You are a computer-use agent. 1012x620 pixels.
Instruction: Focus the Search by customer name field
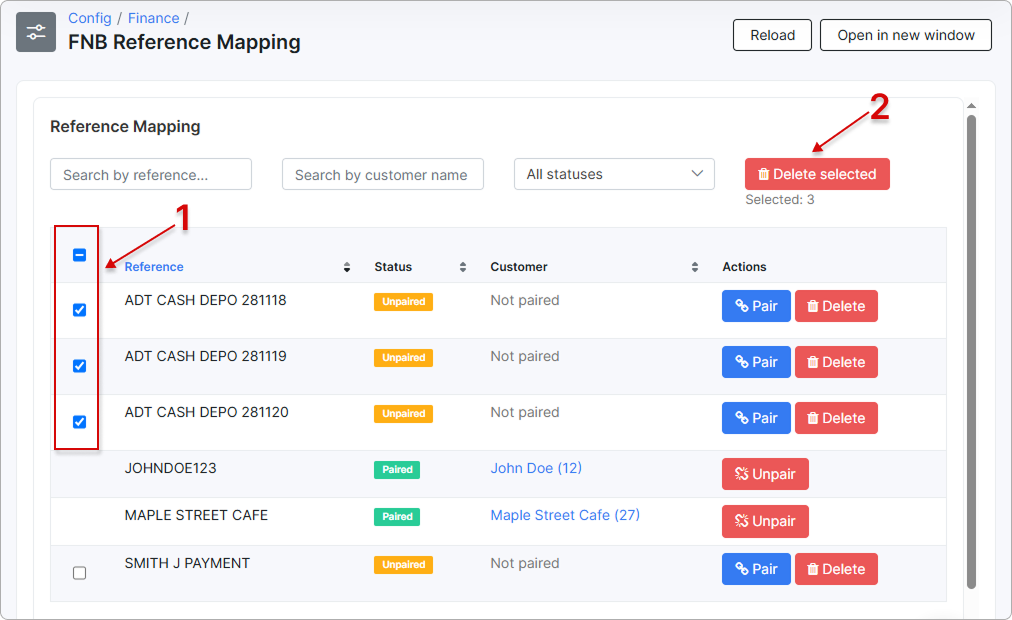[383, 174]
